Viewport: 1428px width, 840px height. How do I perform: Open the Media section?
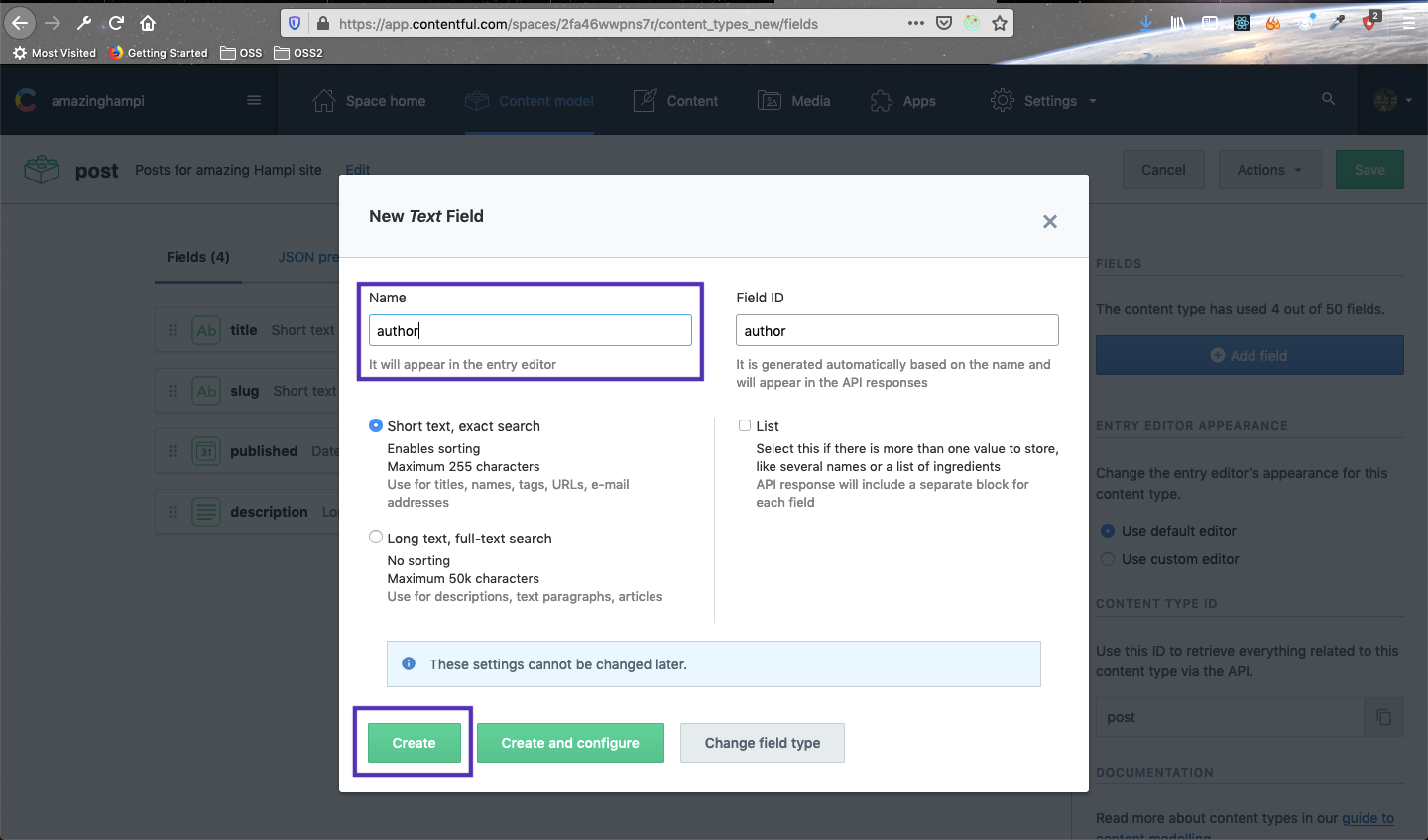tap(794, 100)
